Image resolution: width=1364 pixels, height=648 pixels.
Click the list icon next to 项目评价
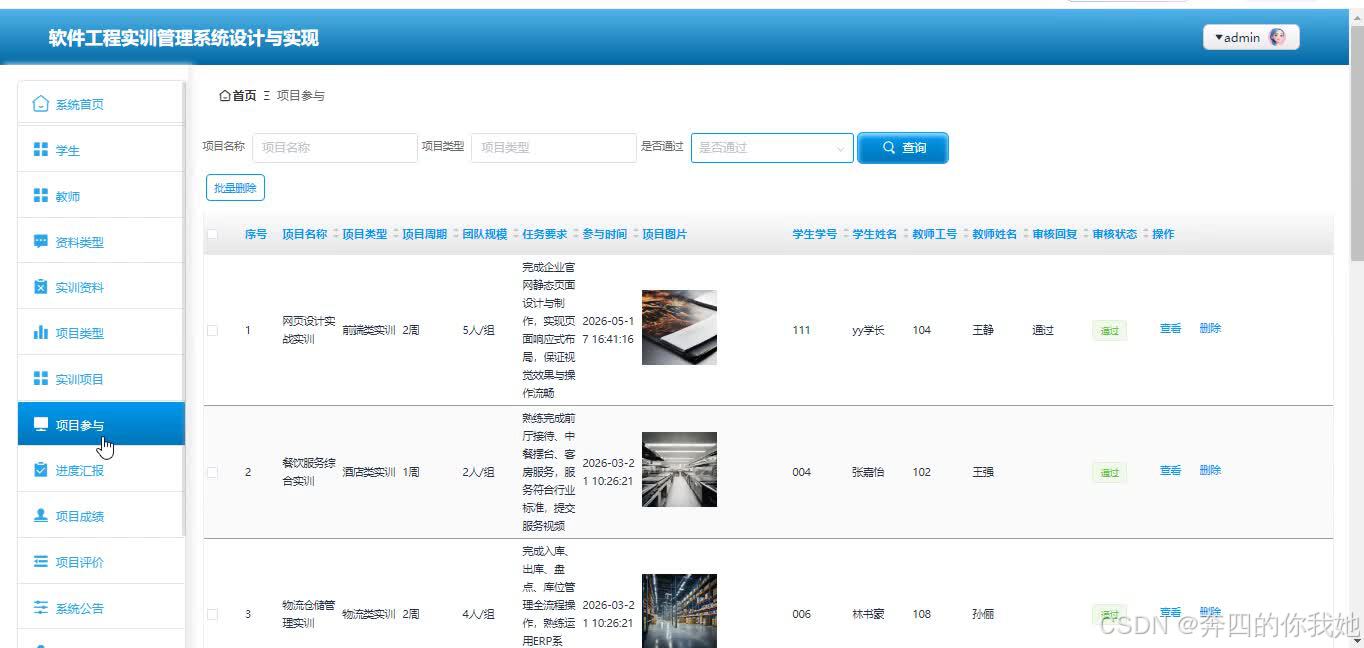coord(41,562)
